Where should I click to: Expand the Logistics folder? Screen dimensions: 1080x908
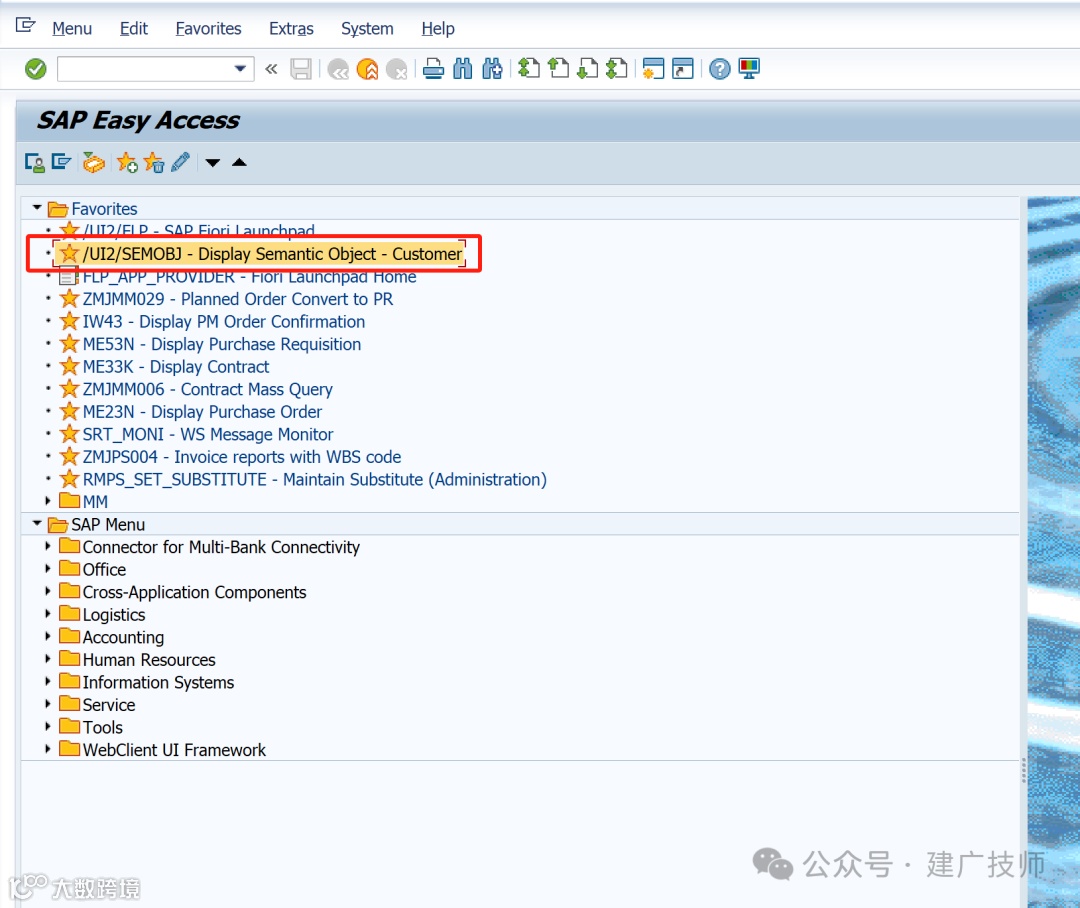(48, 613)
